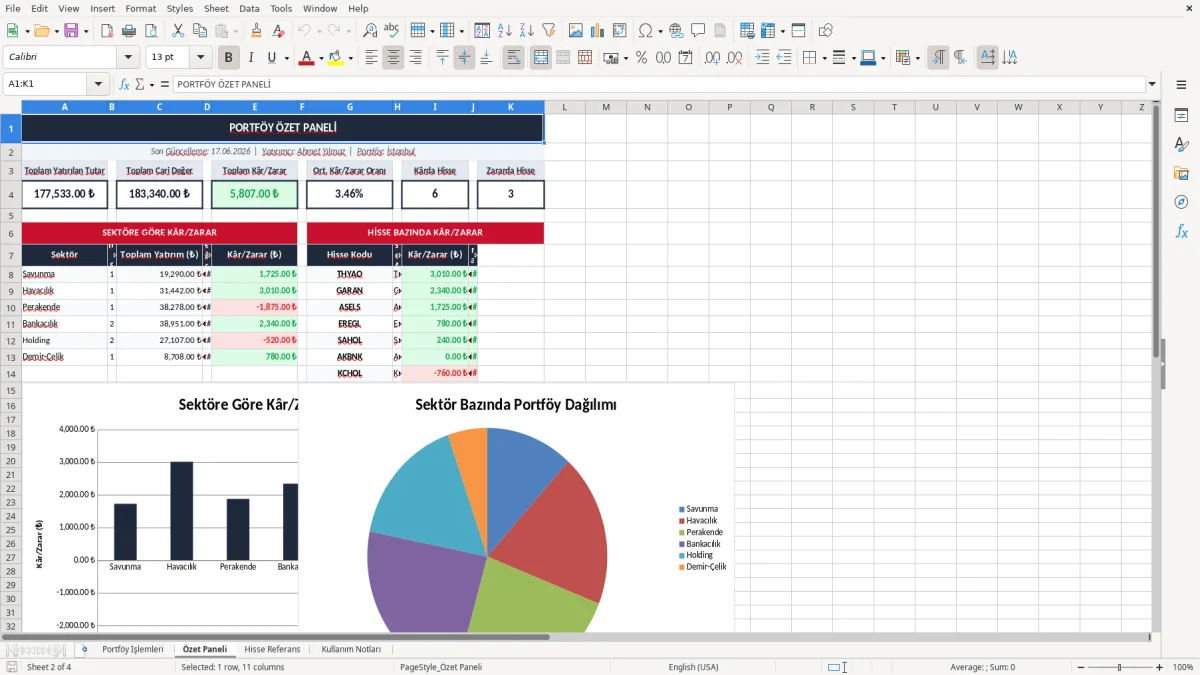This screenshot has height=675, width=1200.
Task: Apply the yellow background color swatch
Action: point(335,58)
